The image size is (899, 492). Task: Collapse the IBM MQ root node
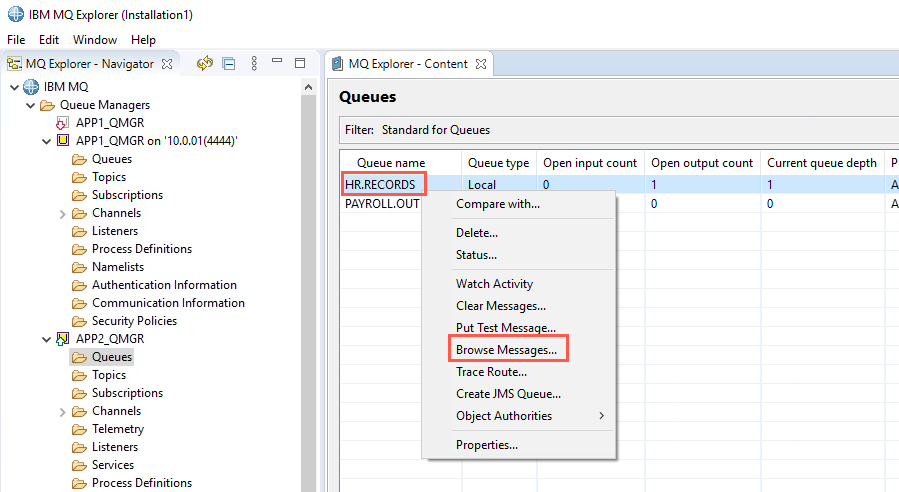(x=14, y=87)
